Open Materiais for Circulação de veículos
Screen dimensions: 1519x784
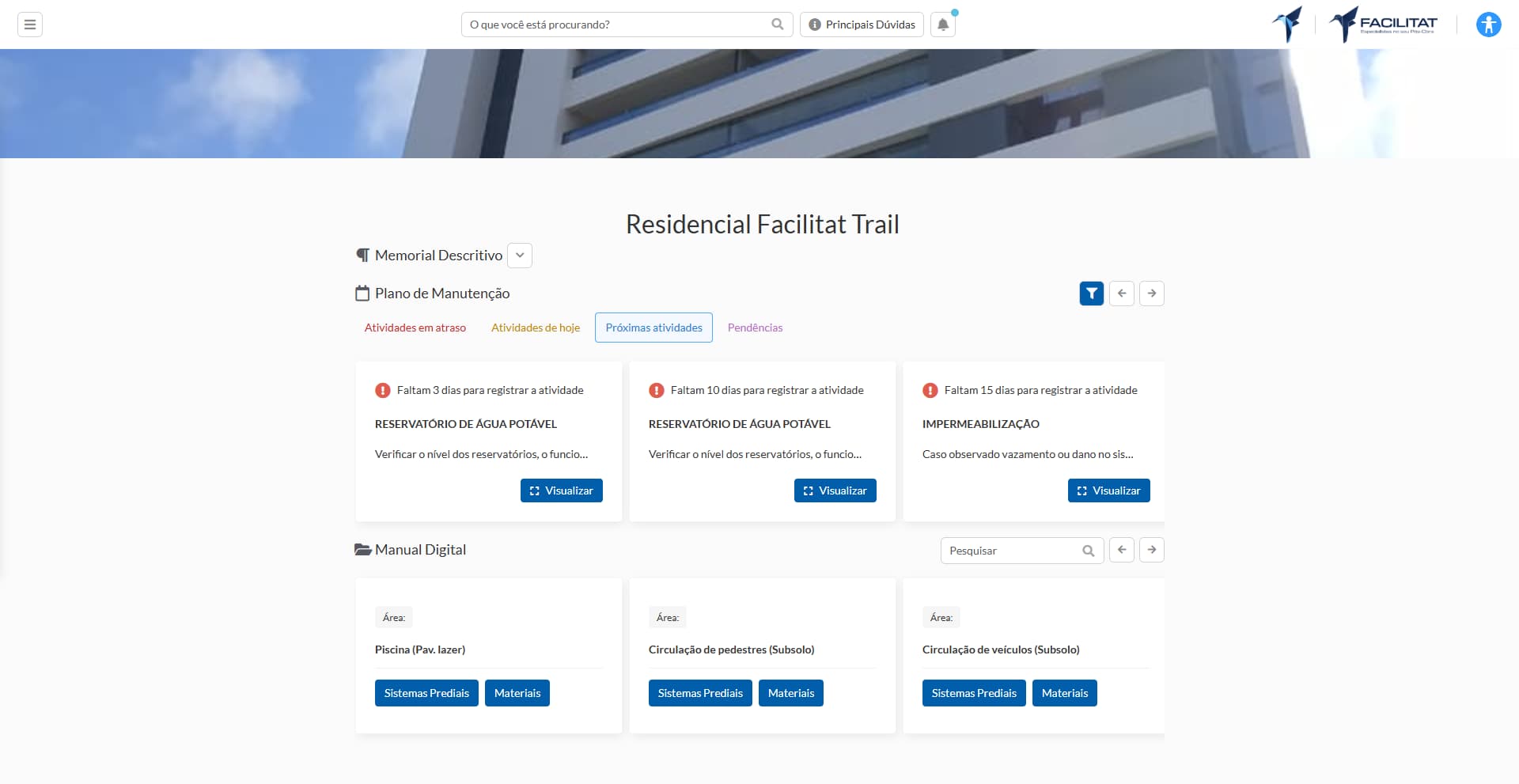[1065, 693]
